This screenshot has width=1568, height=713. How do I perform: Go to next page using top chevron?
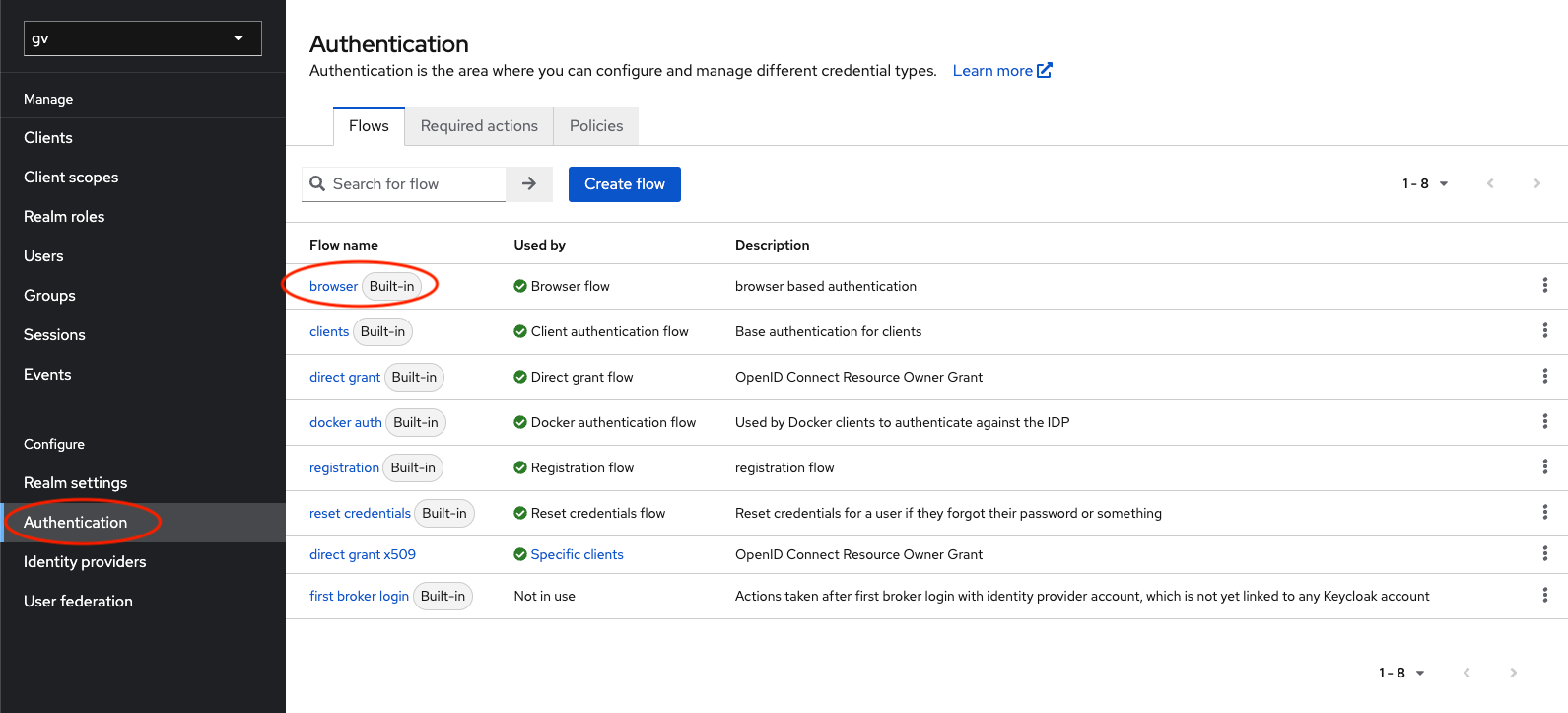pyautogui.click(x=1536, y=183)
